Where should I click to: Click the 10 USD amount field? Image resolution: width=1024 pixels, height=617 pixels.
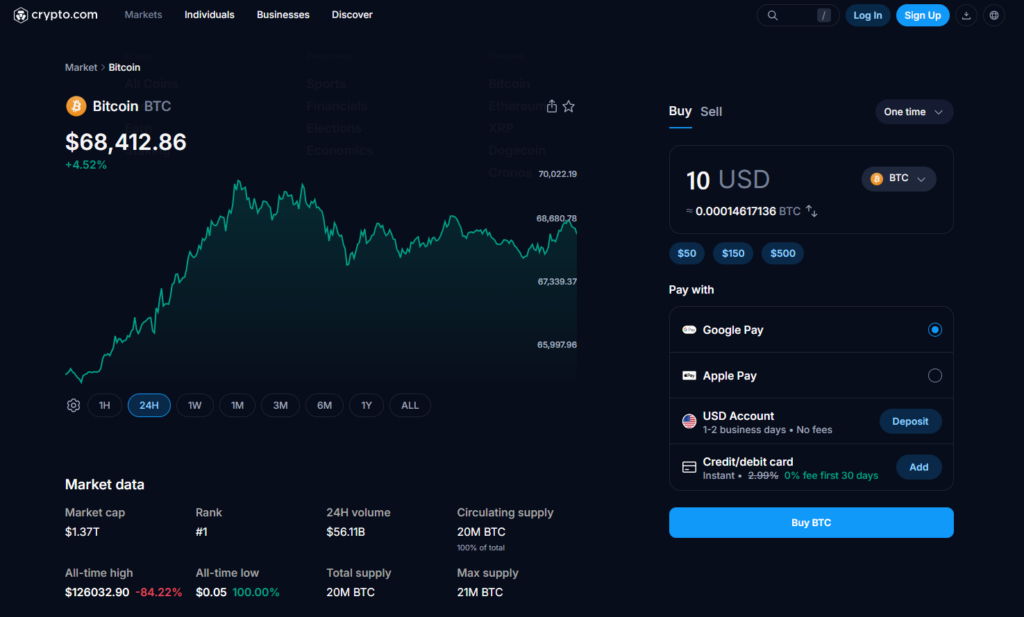pos(728,180)
